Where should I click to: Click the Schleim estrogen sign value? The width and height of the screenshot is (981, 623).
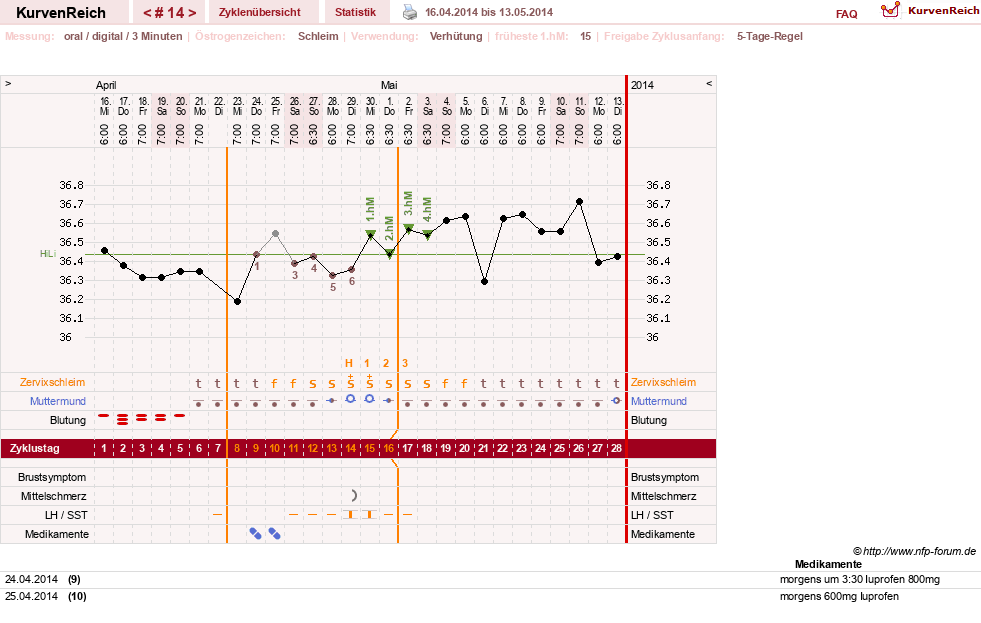[x=318, y=36]
